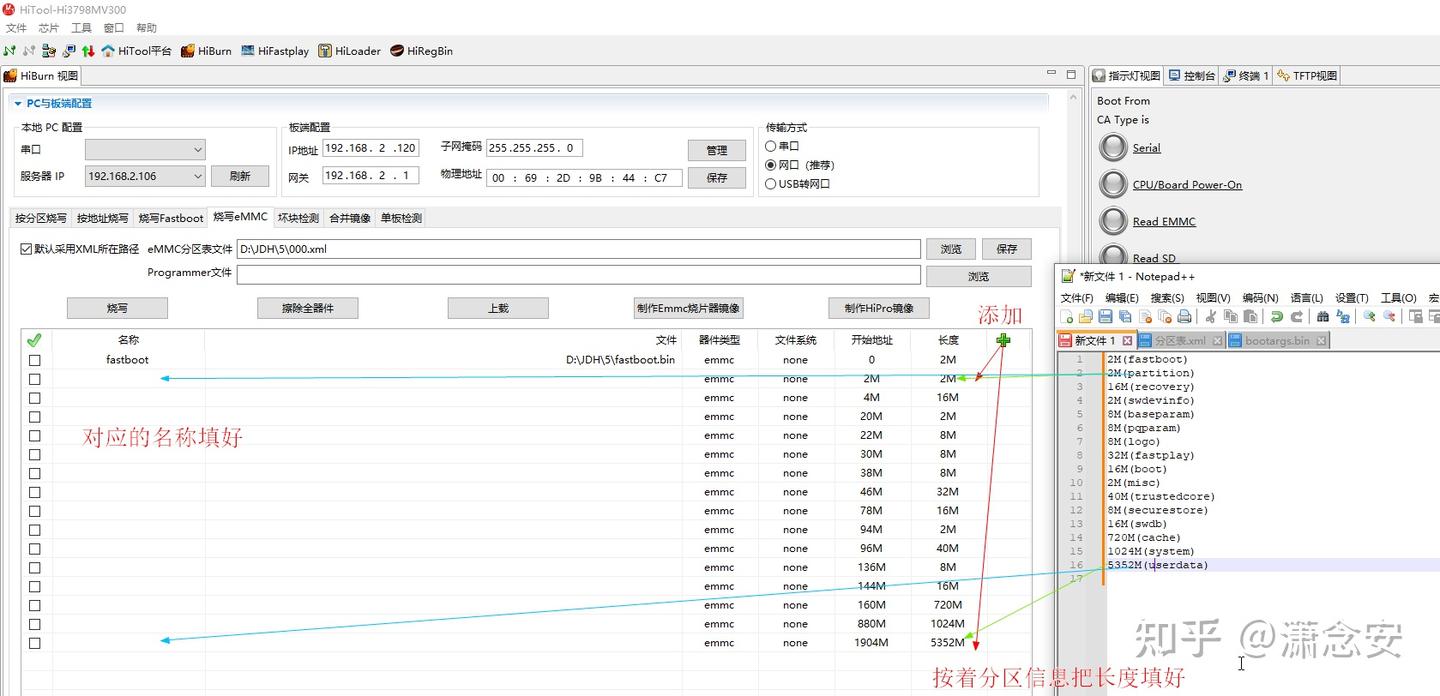Open TFTP视图 tab

(x=1307, y=76)
